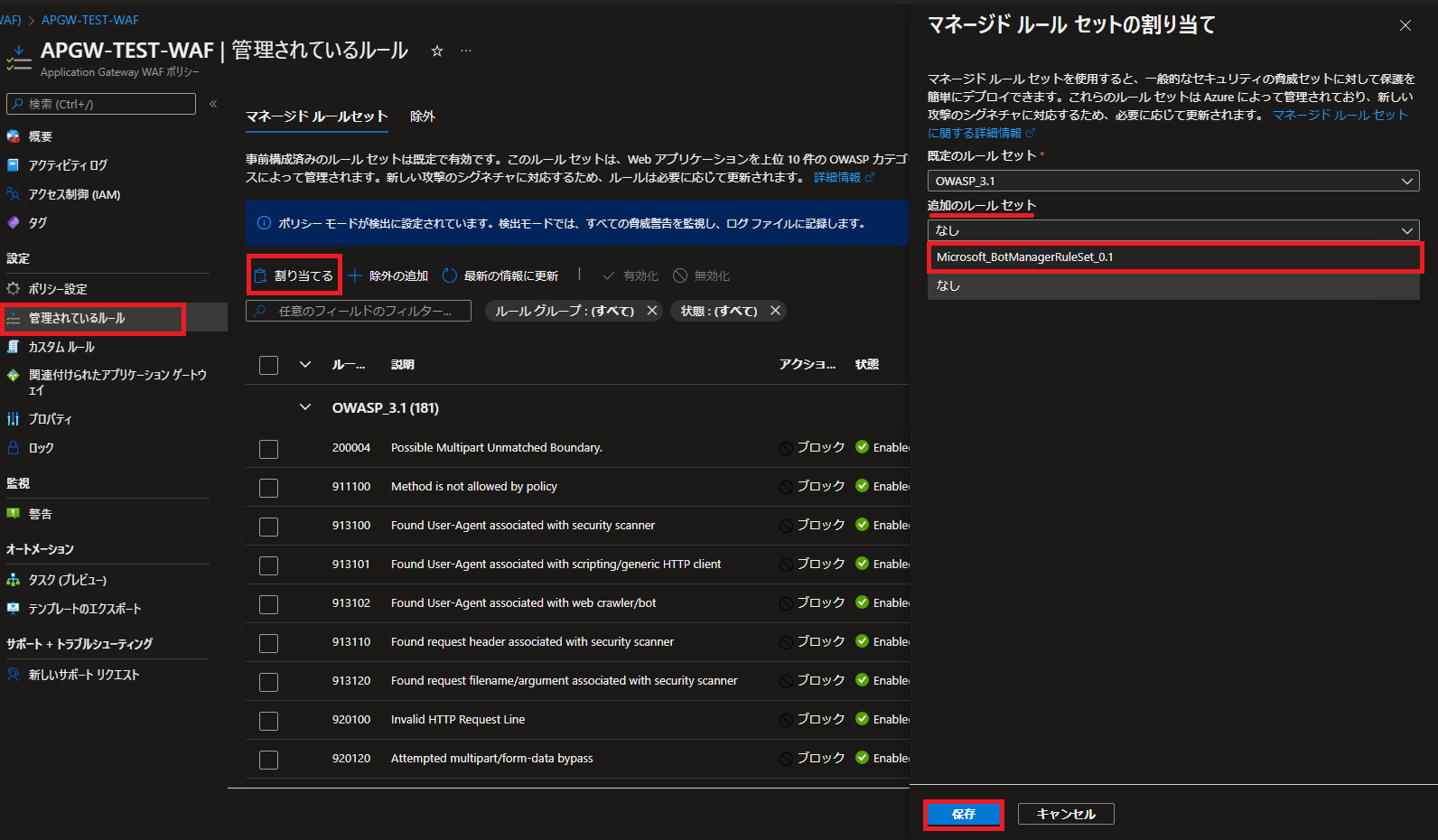
Task: Switch to the マネージド ルールセット tab
Action: tap(316, 117)
